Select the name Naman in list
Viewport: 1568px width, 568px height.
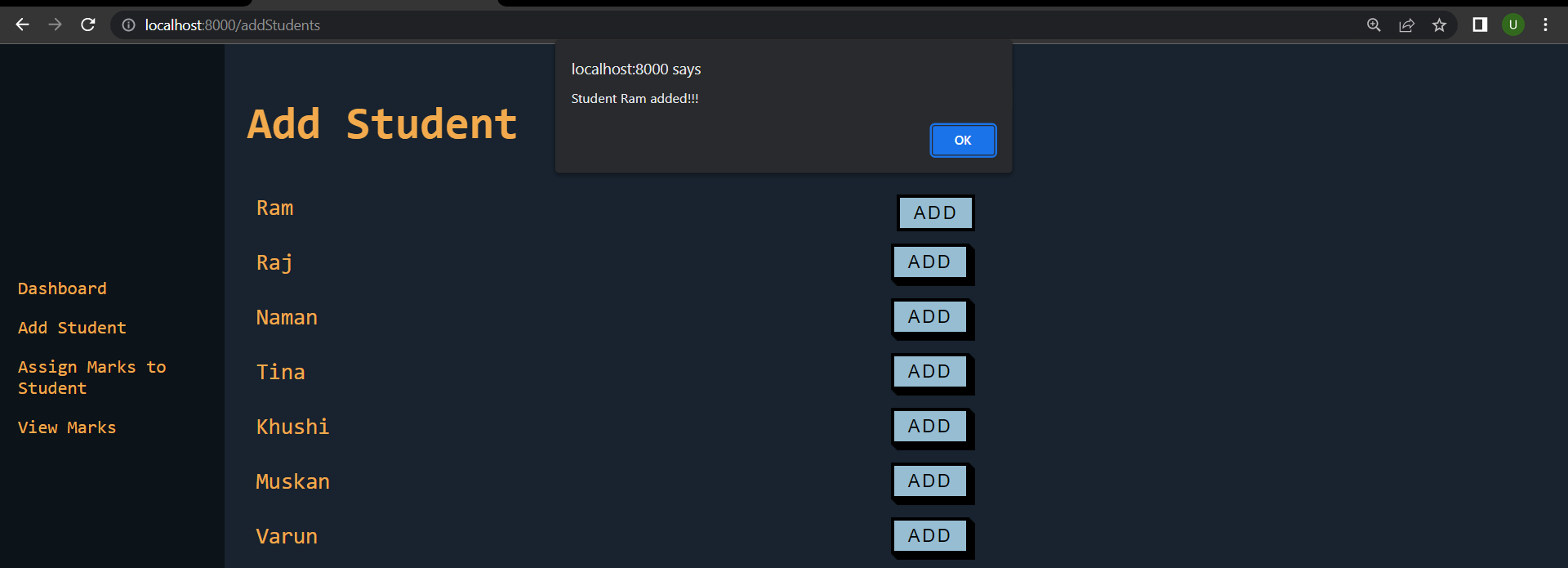click(287, 318)
